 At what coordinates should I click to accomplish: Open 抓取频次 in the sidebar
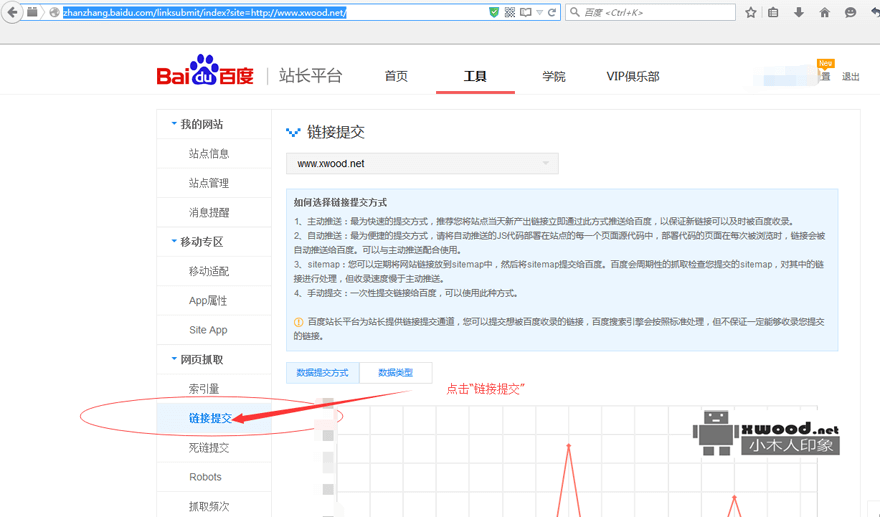point(209,506)
